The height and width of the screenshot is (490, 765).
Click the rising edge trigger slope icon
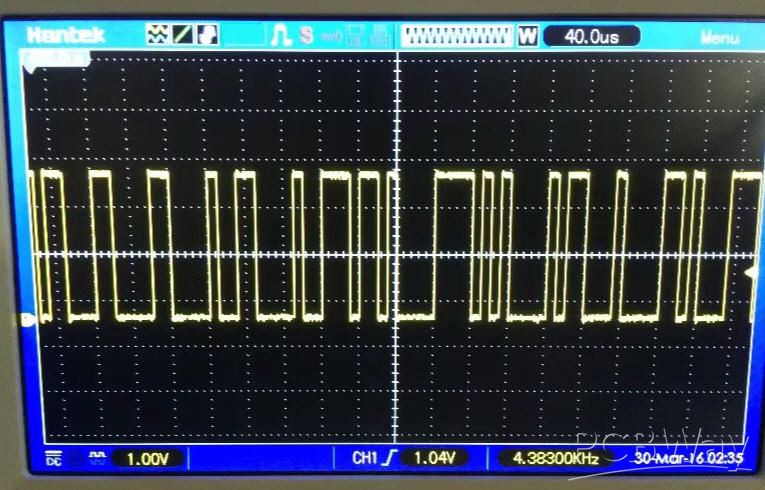[x=391, y=458]
